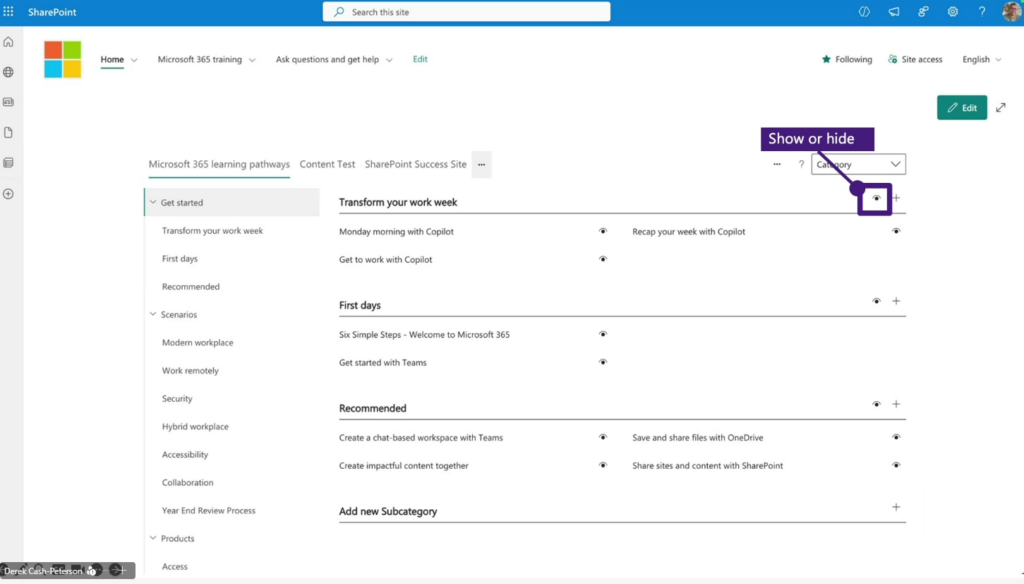Click plus icon next to Add new Subcategory
Image resolution: width=1024 pixels, height=584 pixels.
click(896, 507)
